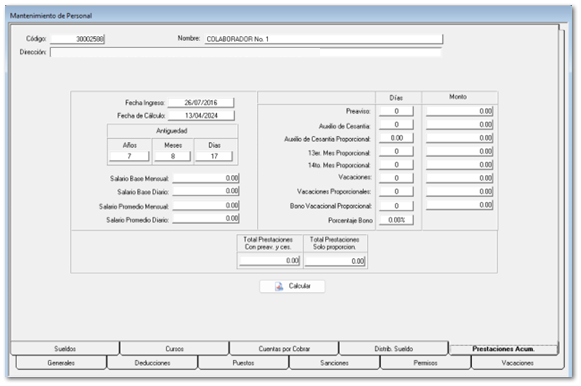Image resolution: width=581 pixels, height=386 pixels.
Task: Click the 14to. Mes Proporcional Monto field
Action: (x=459, y=164)
